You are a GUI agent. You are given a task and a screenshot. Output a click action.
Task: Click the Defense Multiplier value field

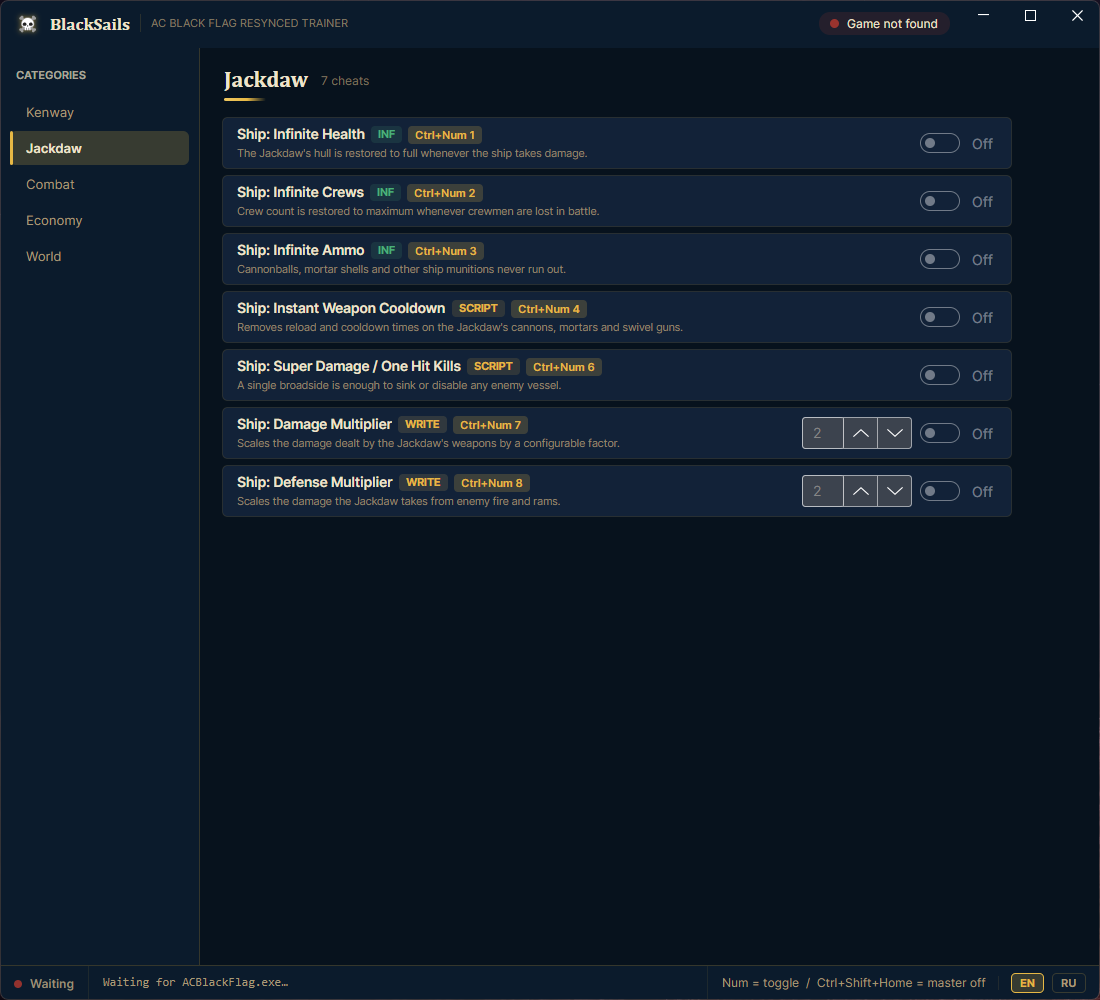tap(822, 491)
